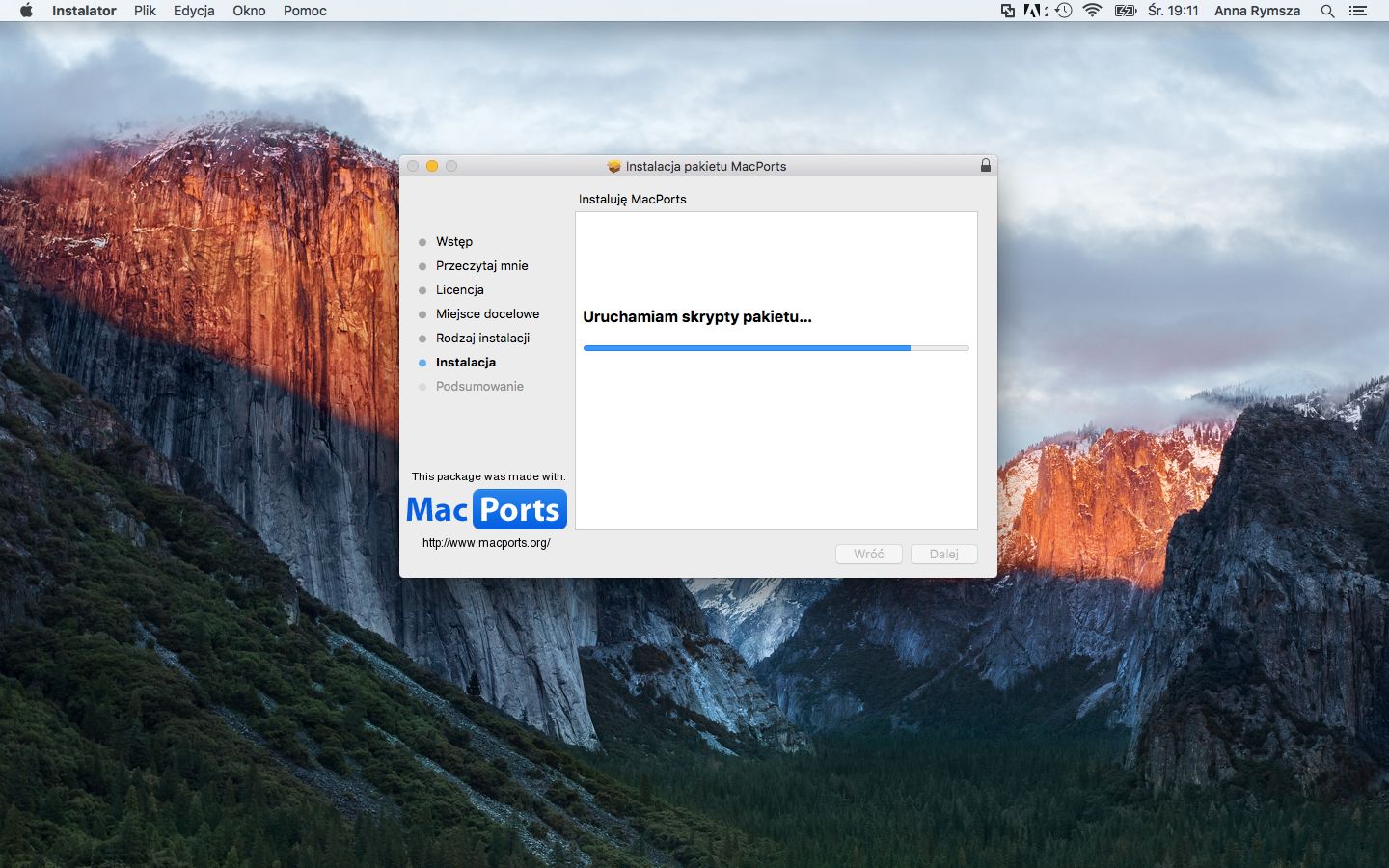
Task: Open the macports.org website link
Action: (486, 543)
